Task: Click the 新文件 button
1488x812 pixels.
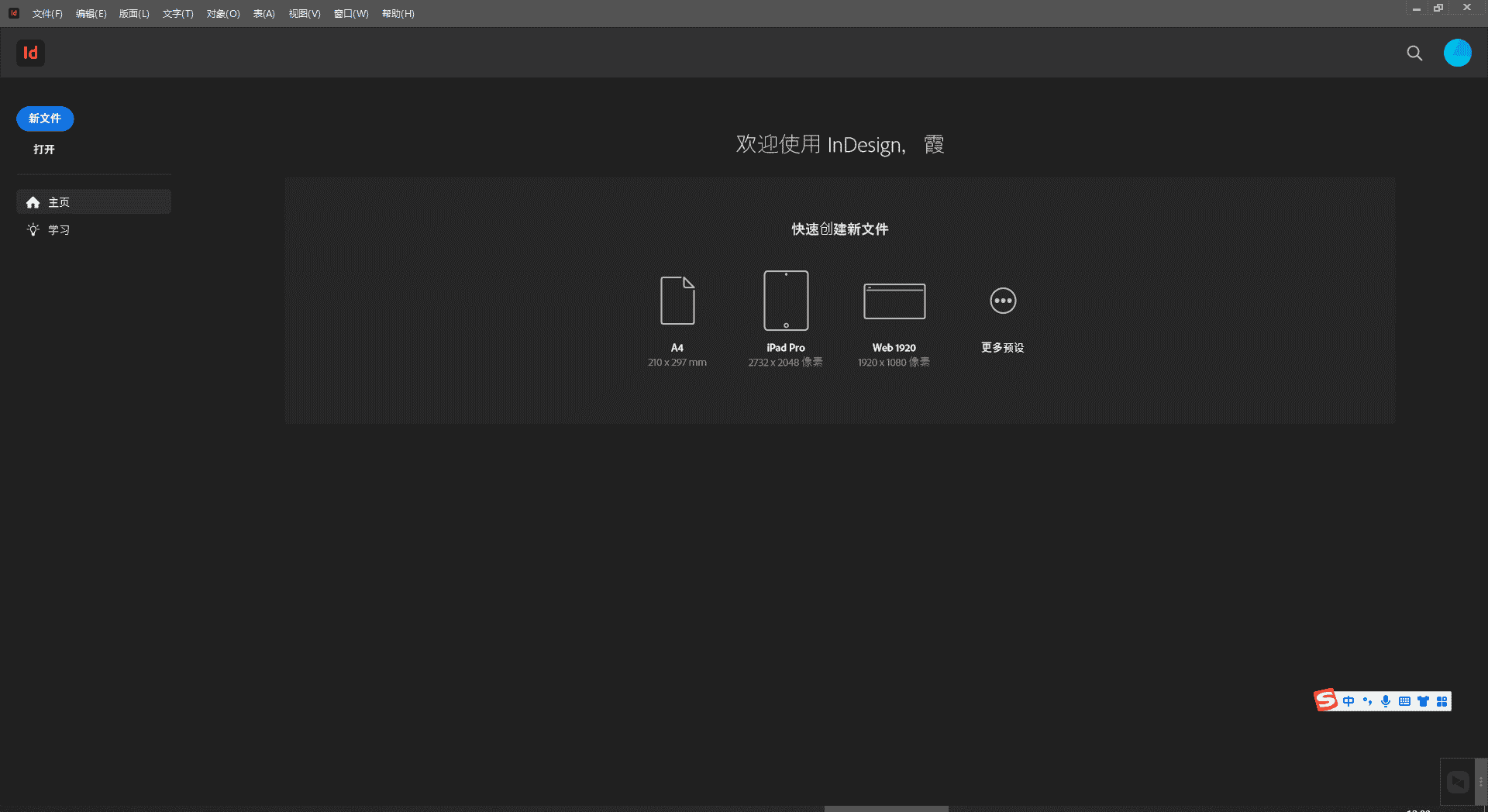Action: tap(45, 119)
